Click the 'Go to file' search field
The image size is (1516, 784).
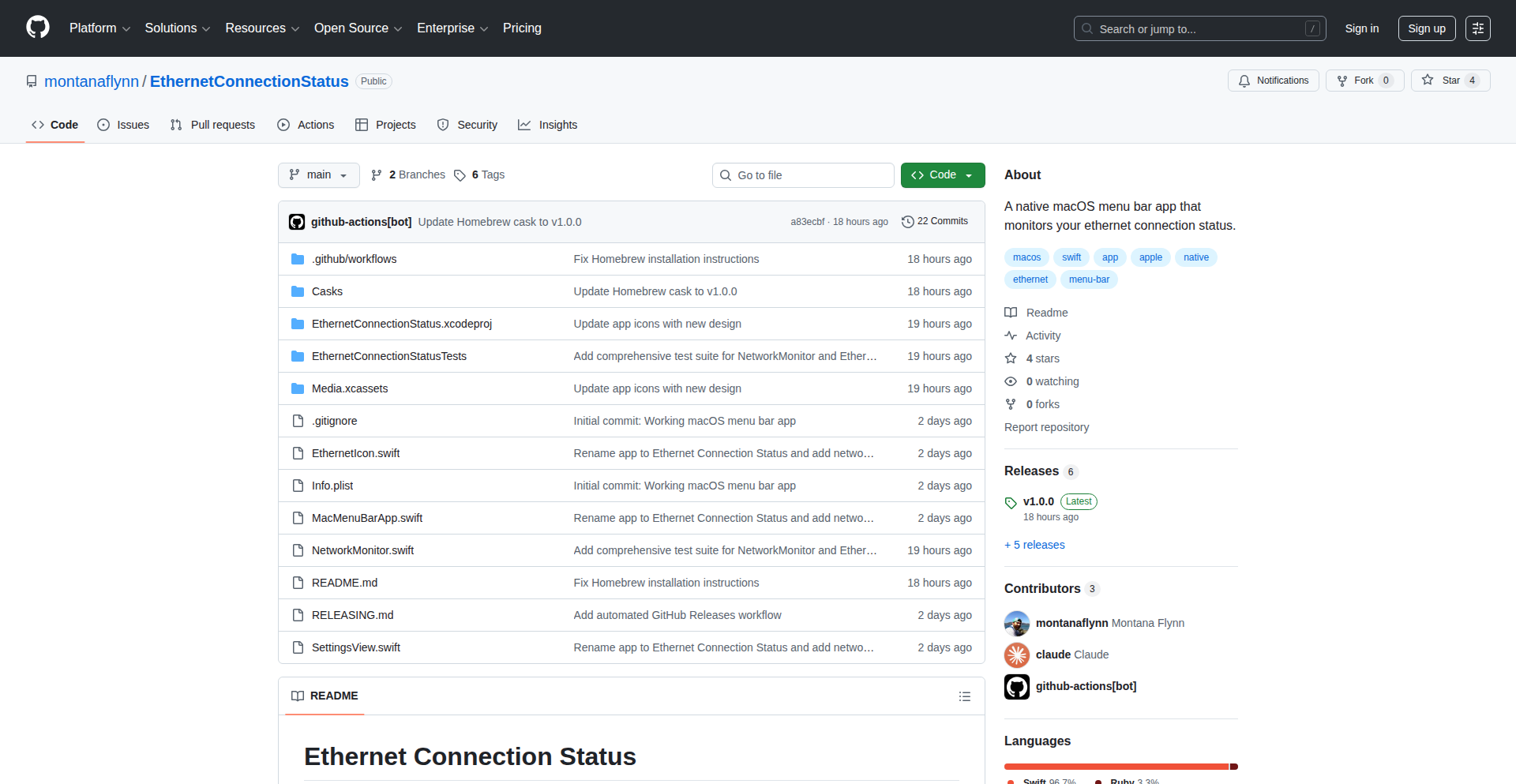point(803,175)
